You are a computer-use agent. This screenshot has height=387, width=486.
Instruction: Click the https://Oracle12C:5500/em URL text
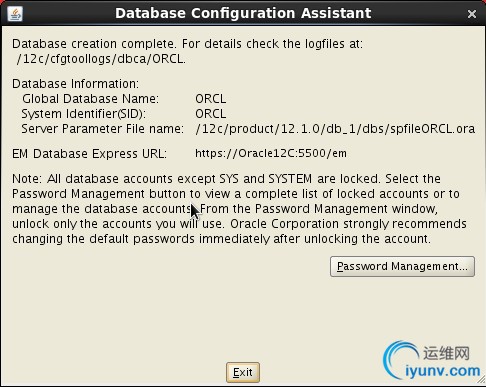coord(271,153)
